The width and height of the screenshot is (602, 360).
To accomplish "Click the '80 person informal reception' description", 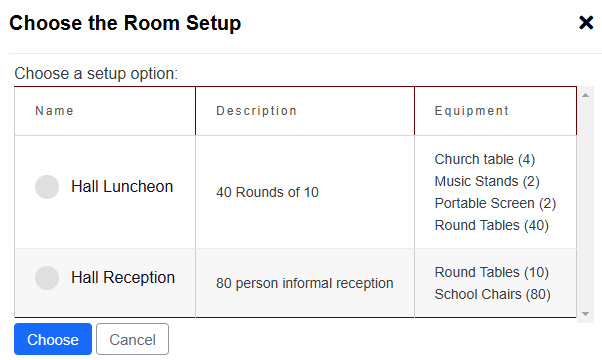I will (304, 283).
